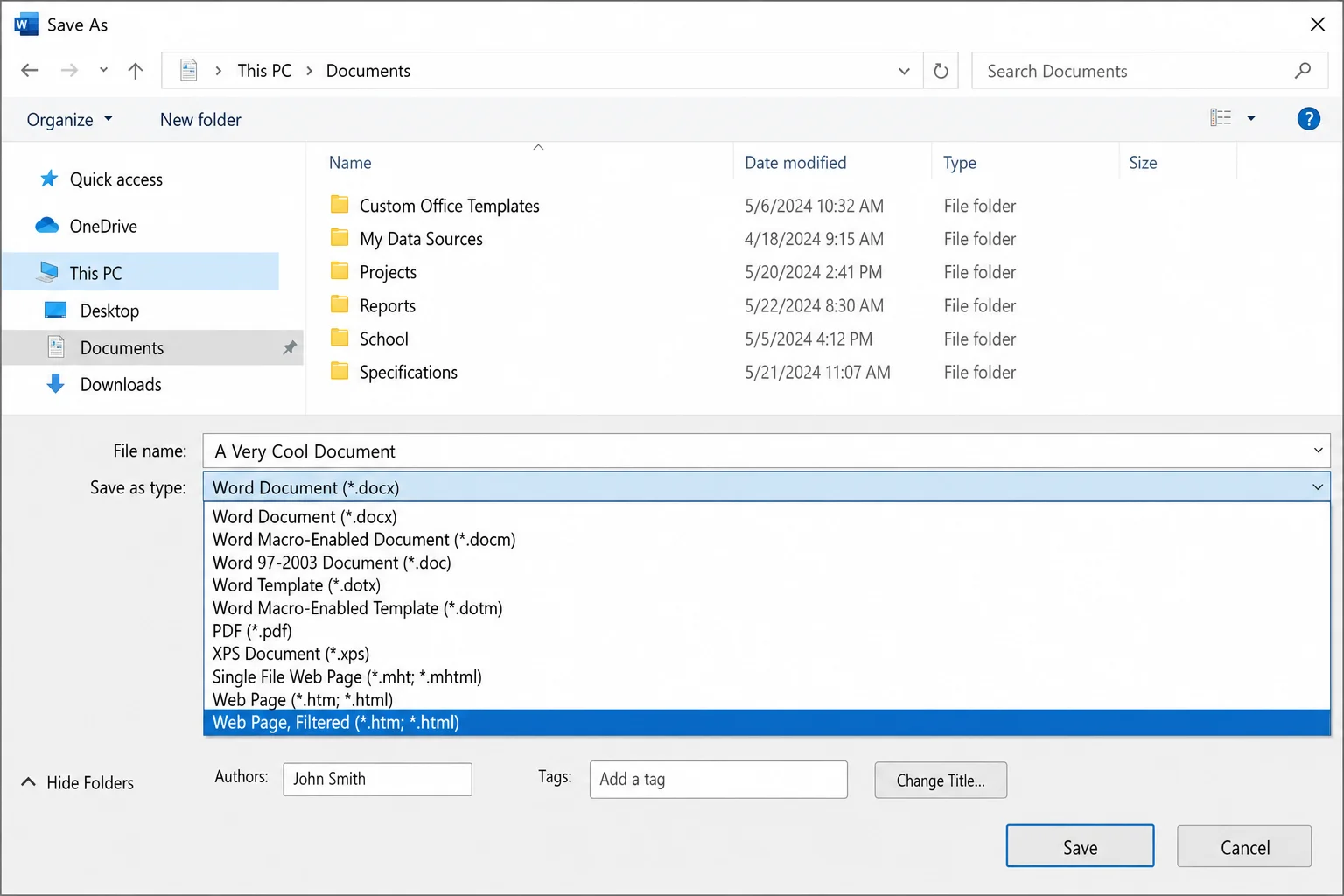Open Help with the question mark

coord(1308,118)
